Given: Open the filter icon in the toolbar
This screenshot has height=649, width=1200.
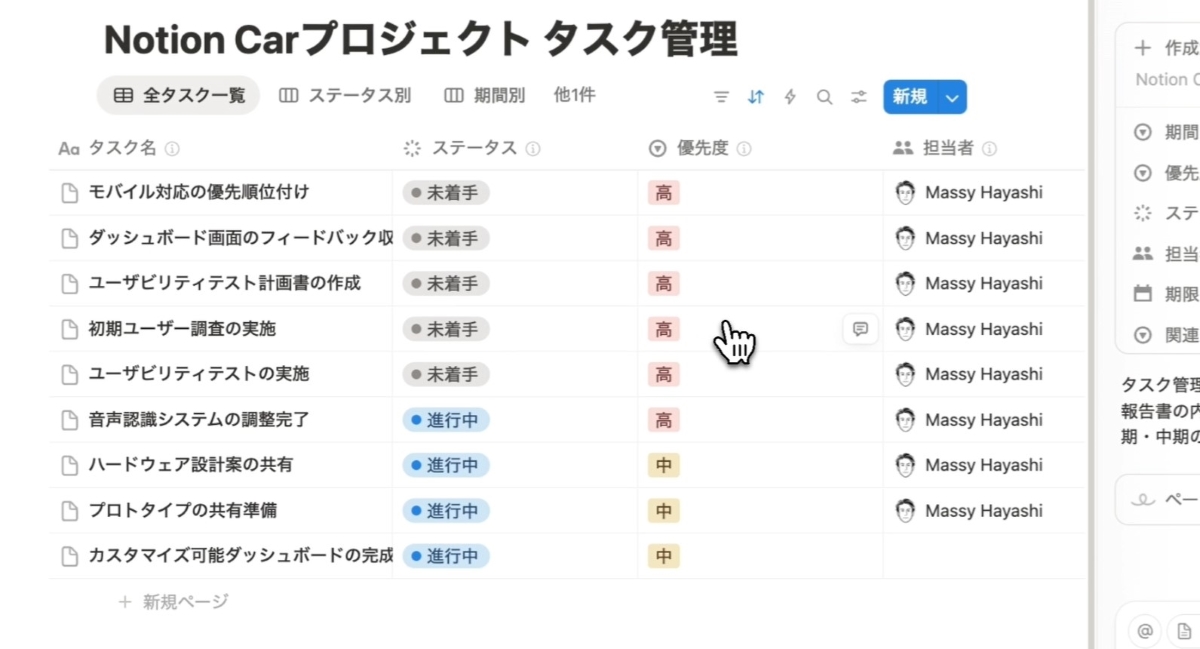Looking at the screenshot, I should coord(721,97).
